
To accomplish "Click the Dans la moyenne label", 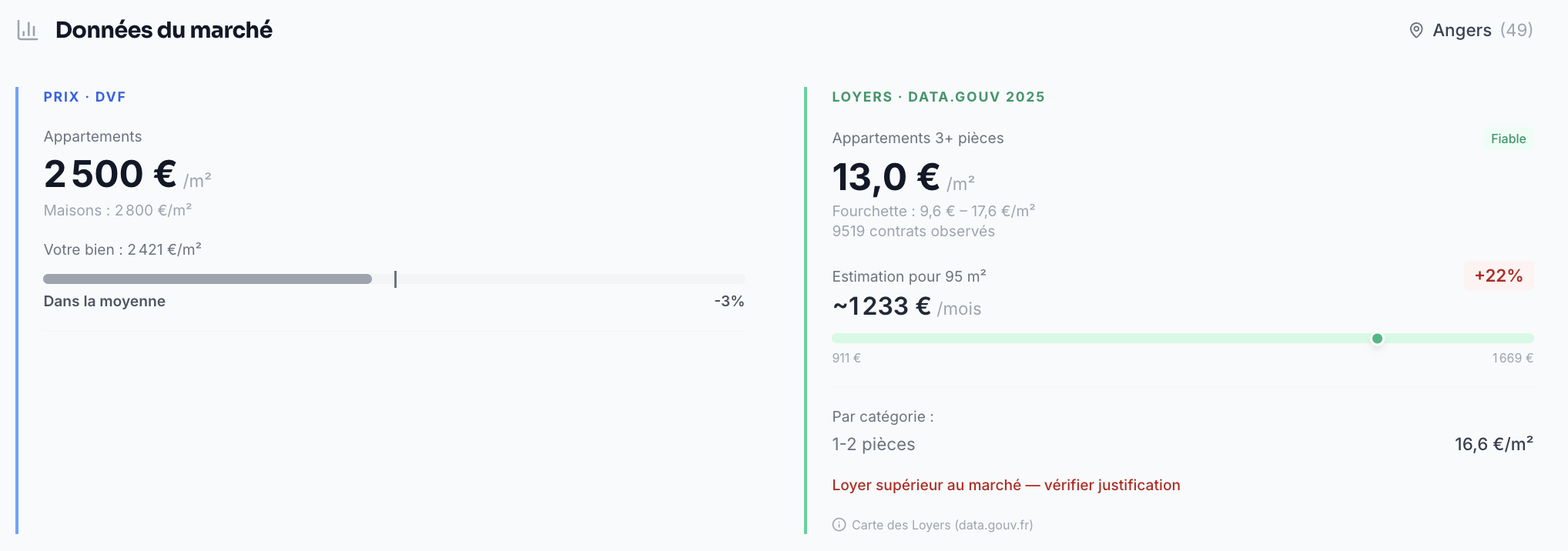I will pos(105,301).
